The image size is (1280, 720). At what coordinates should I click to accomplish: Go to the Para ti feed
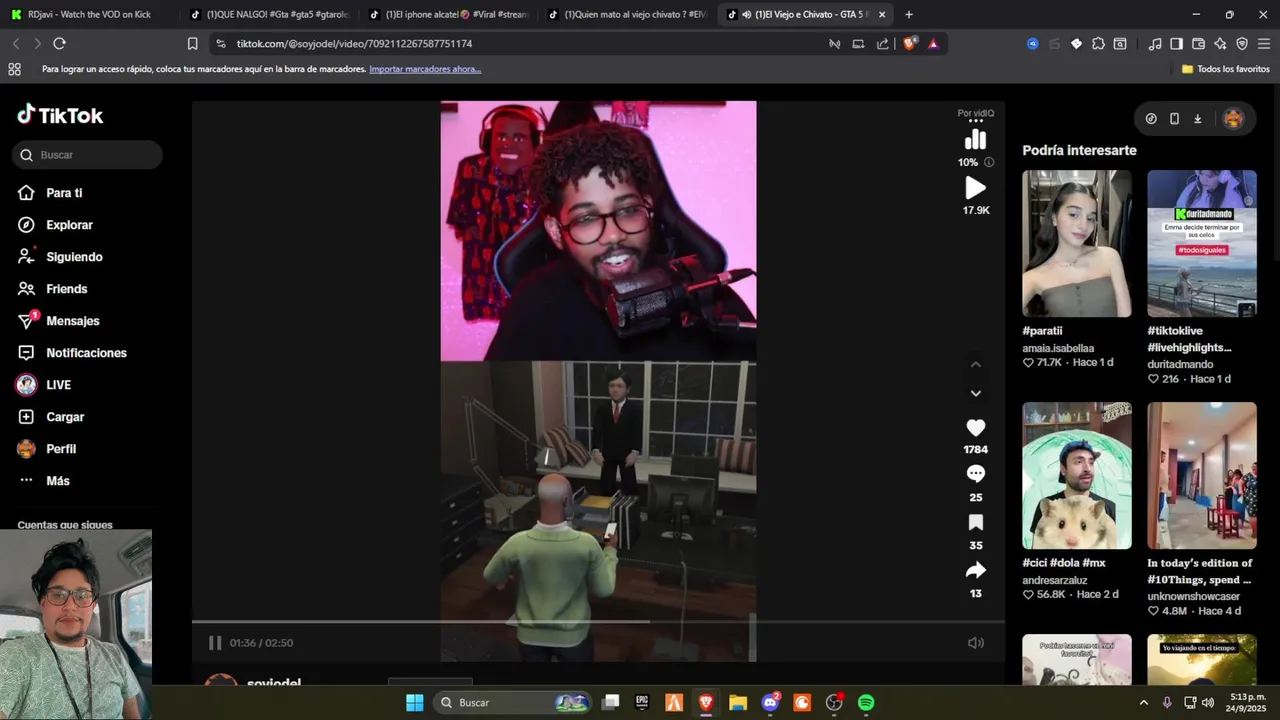tap(64, 193)
